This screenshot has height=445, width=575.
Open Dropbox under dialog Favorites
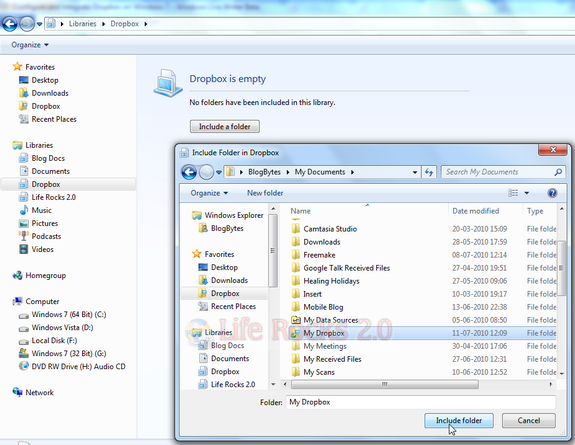pos(225,293)
